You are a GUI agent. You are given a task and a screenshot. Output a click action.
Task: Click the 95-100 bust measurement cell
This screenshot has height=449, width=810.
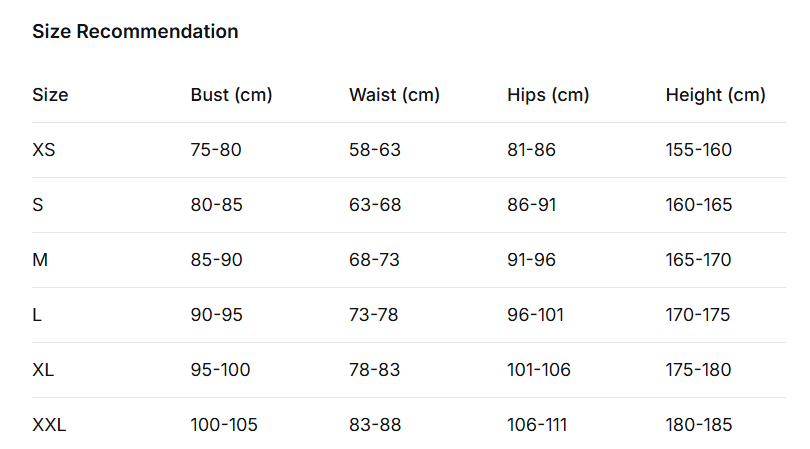point(220,370)
